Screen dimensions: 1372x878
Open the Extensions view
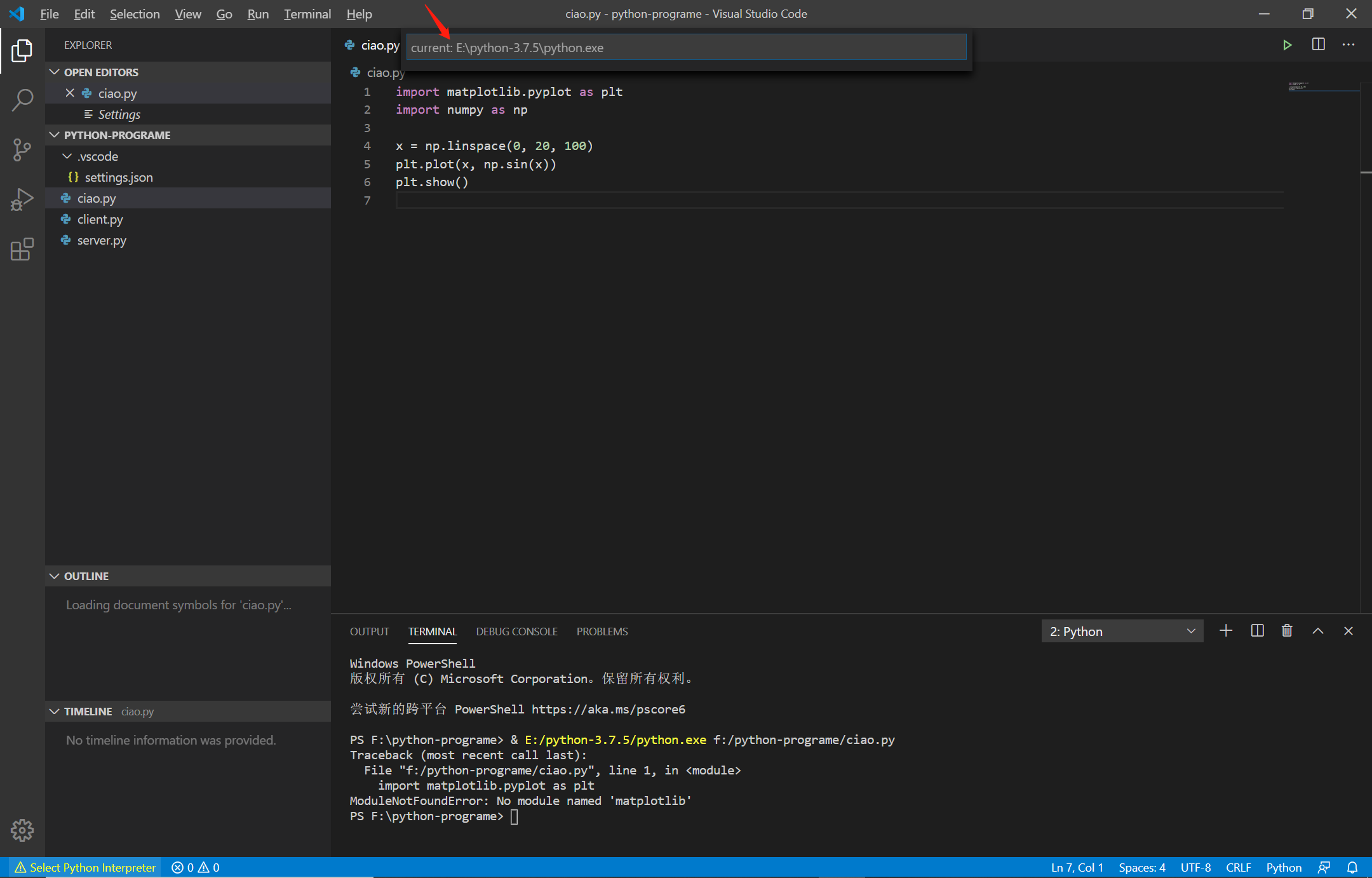tap(22, 250)
